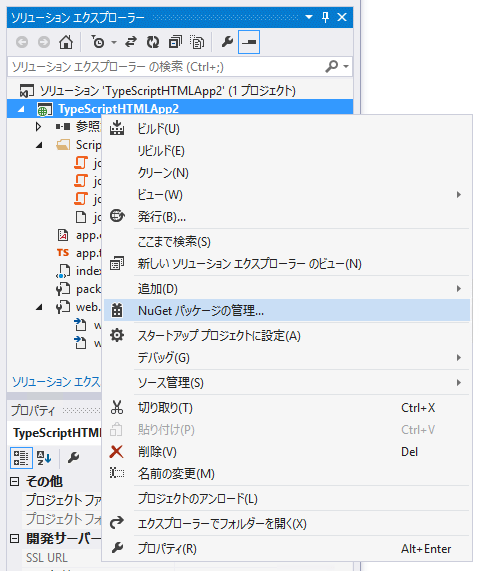Click the Solution Explorer search field

click(166, 67)
